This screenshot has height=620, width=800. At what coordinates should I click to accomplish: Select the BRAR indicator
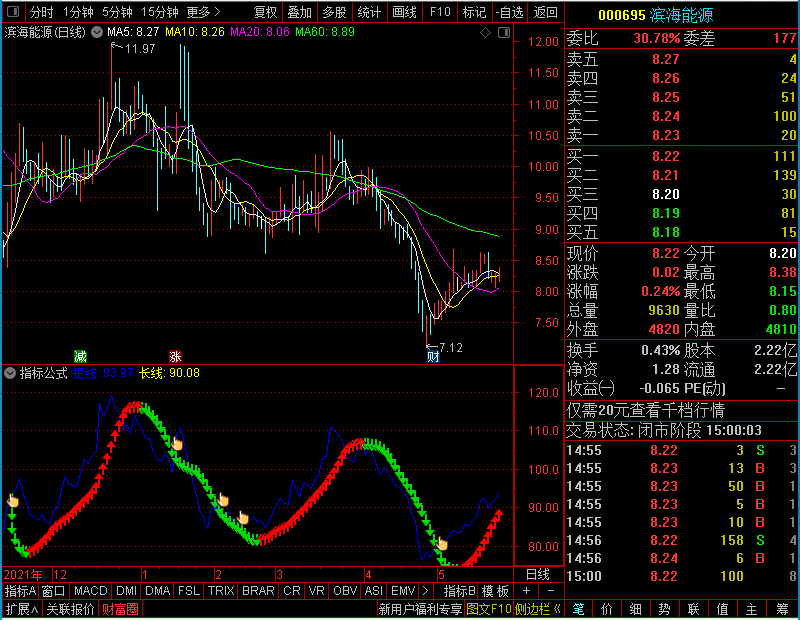click(x=258, y=591)
